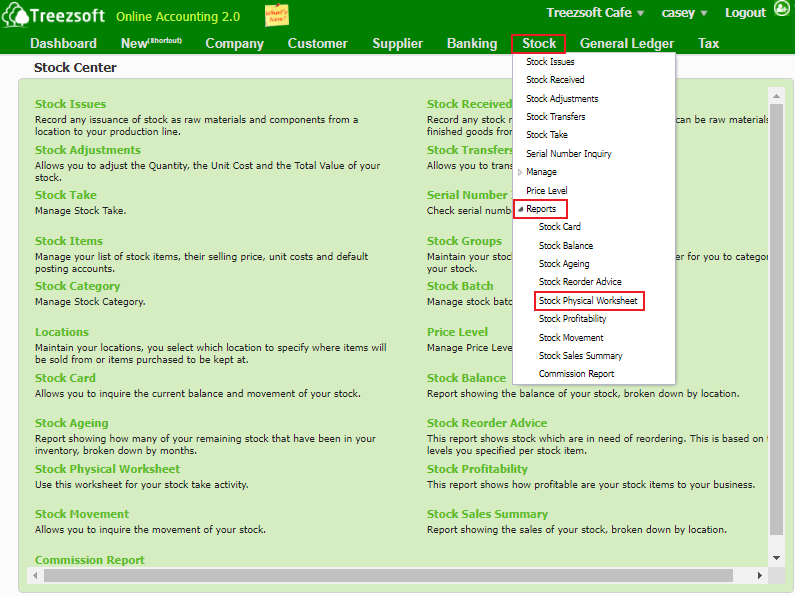Expand the Manage submenu
This screenshot has width=795, height=596.
[x=541, y=172]
